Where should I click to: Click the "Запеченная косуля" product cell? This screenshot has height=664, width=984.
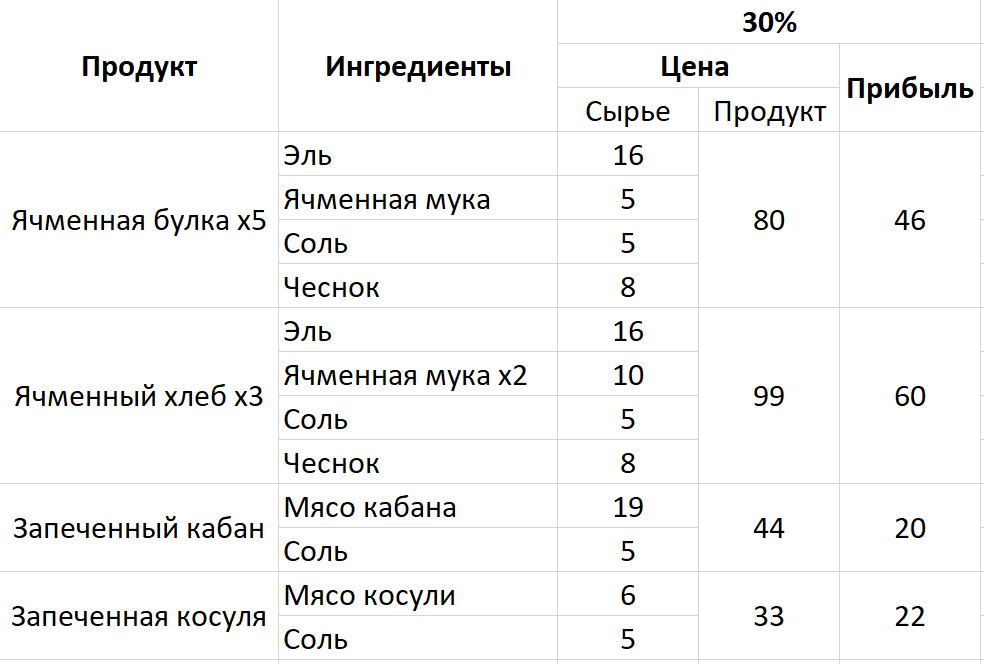(x=139, y=617)
